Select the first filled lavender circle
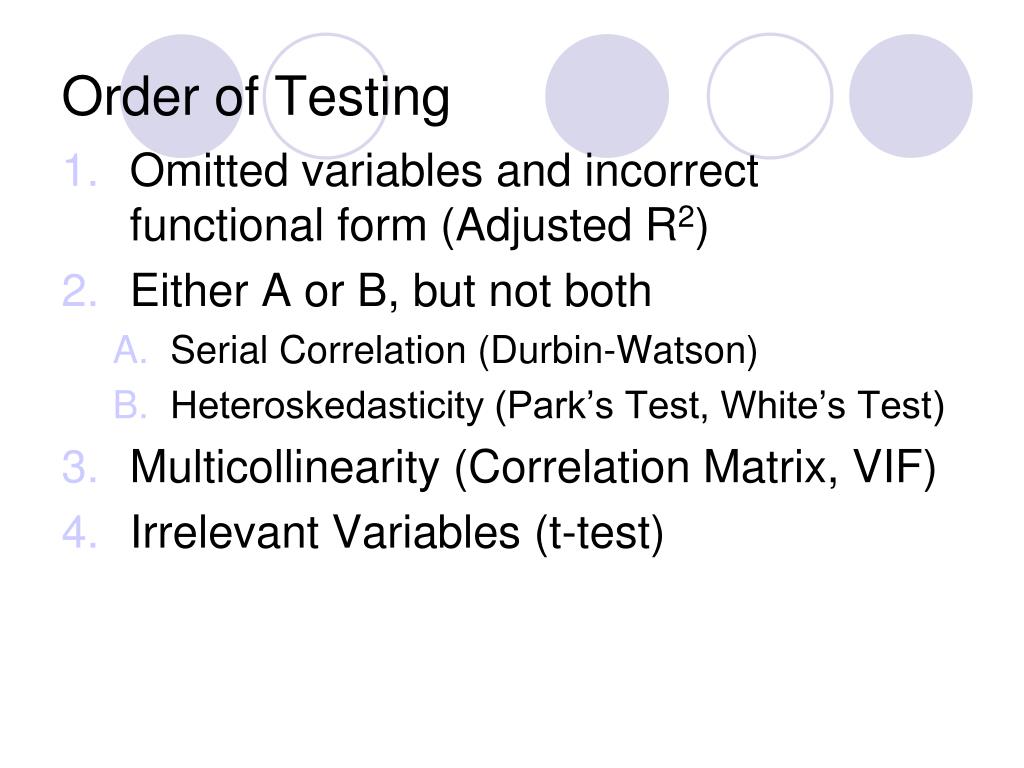This screenshot has width=1024, height=768. (182, 96)
